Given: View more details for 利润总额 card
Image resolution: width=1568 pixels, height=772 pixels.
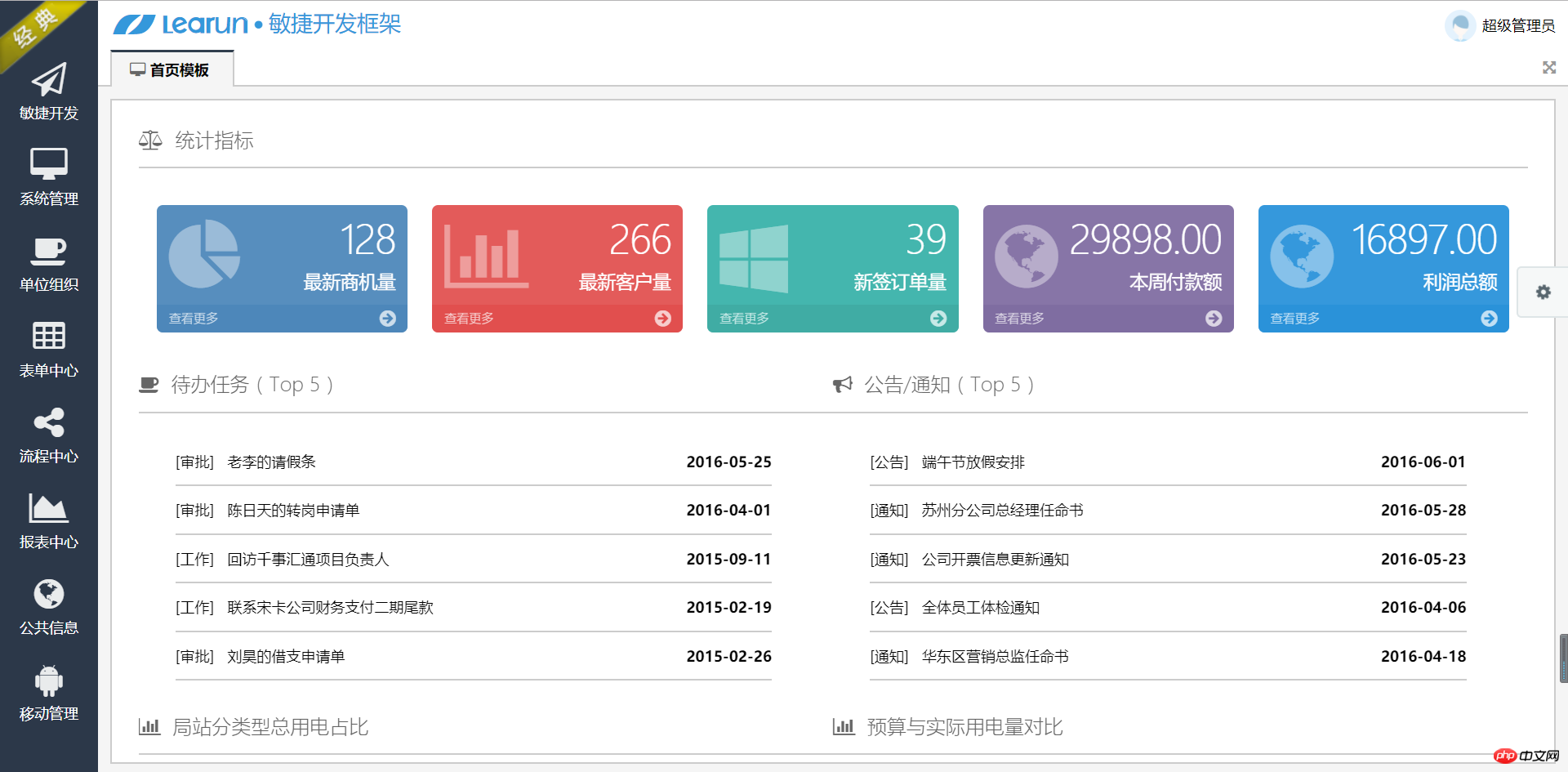Looking at the screenshot, I should (1489, 319).
